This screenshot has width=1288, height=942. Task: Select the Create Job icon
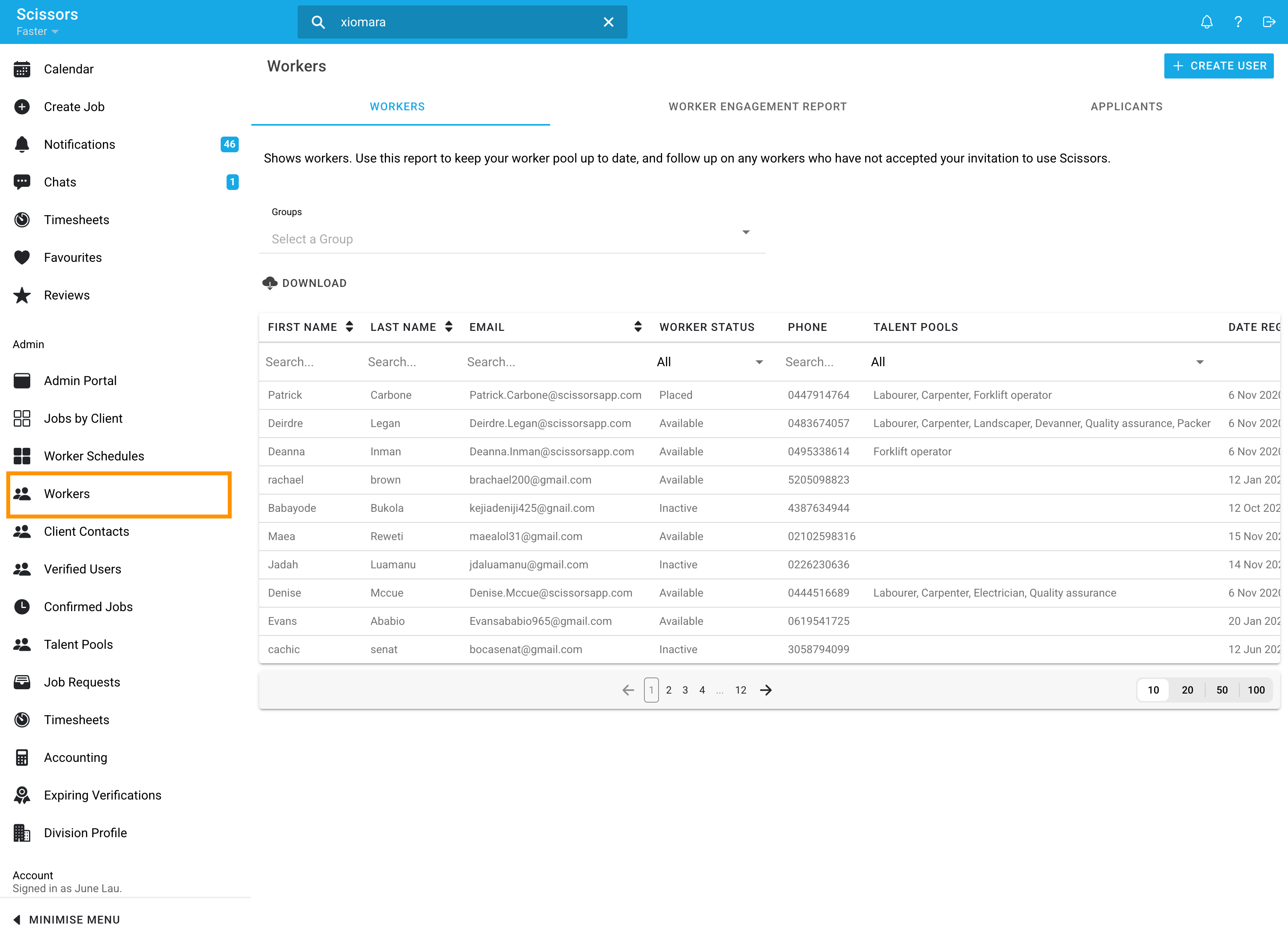tap(22, 107)
